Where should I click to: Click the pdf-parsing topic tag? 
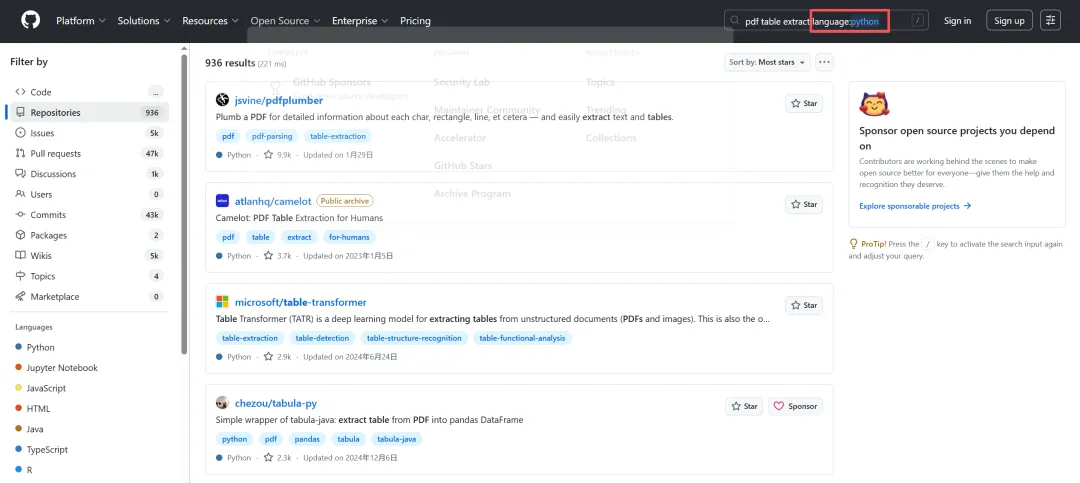tap(271, 136)
